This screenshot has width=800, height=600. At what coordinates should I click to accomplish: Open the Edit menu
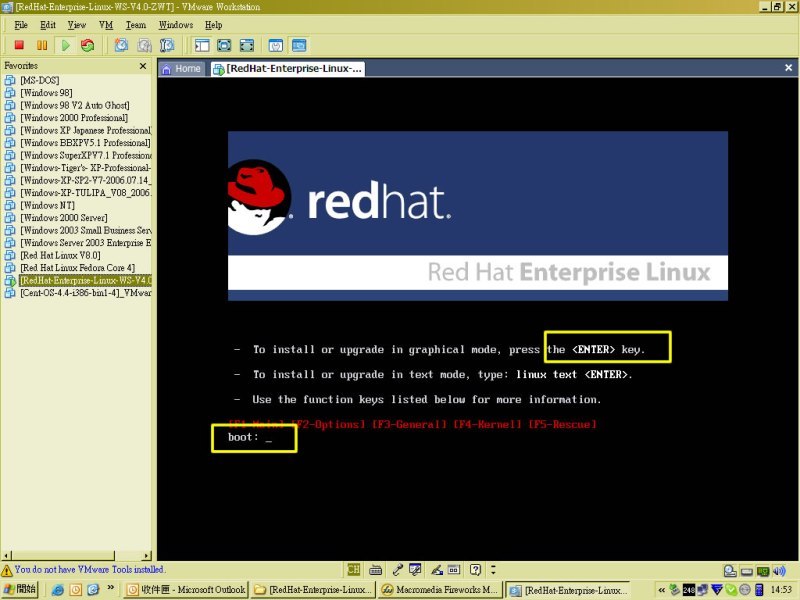click(48, 25)
